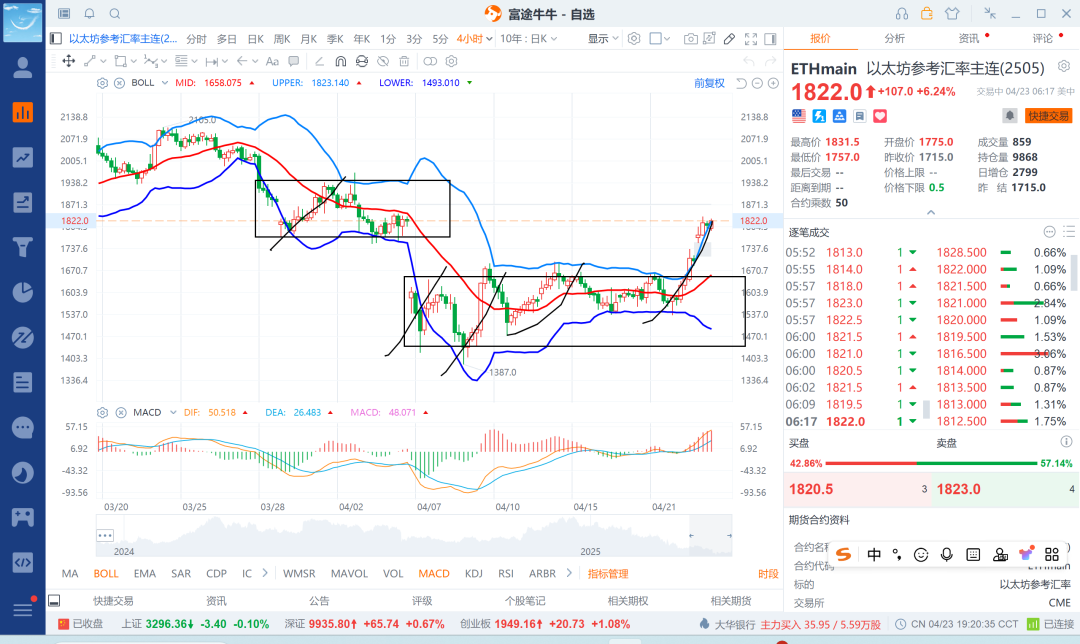Expand the MACD indicator dropdown arrow
Screen dimensions: 1080x644
tap(173, 413)
